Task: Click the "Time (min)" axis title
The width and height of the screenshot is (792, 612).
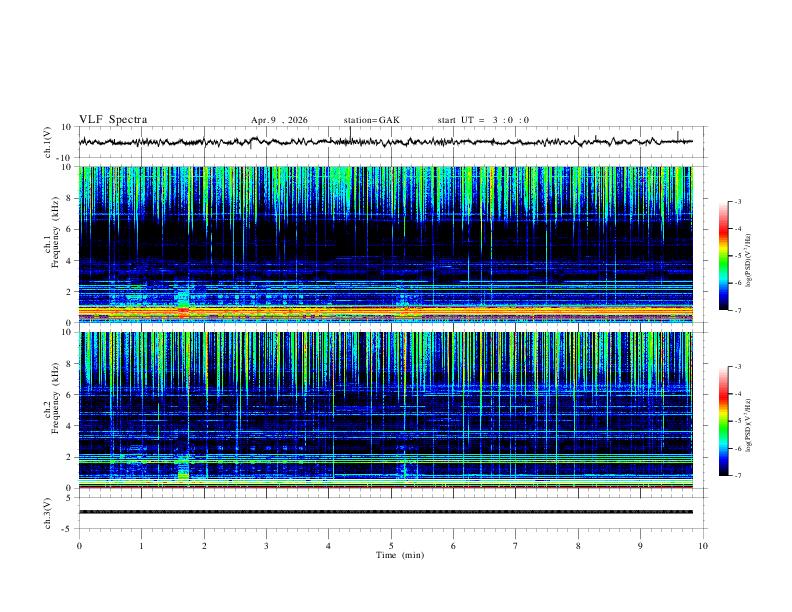Action: coord(400,555)
